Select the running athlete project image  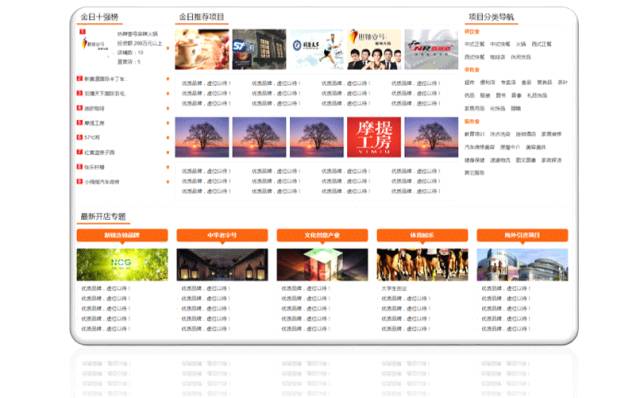coord(317,49)
